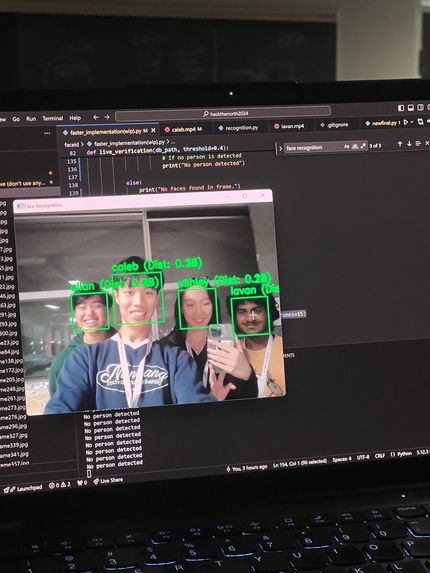
Task: Toggle primary side bar layout icon
Action: pyautogui.click(x=401, y=108)
